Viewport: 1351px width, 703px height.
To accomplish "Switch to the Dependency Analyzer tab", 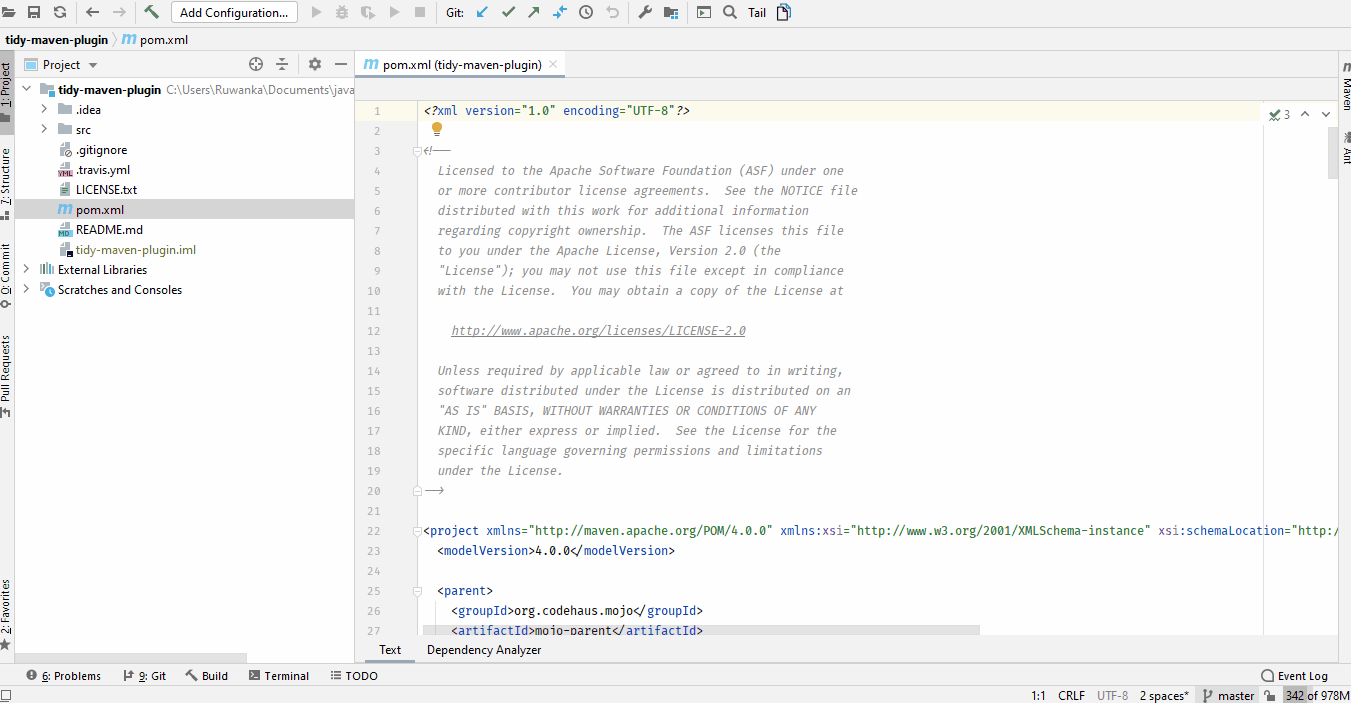I will 483,650.
